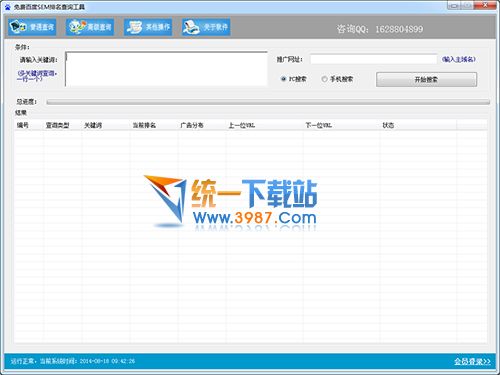
Task: Click the paw app icon in title bar
Action: 7,7
